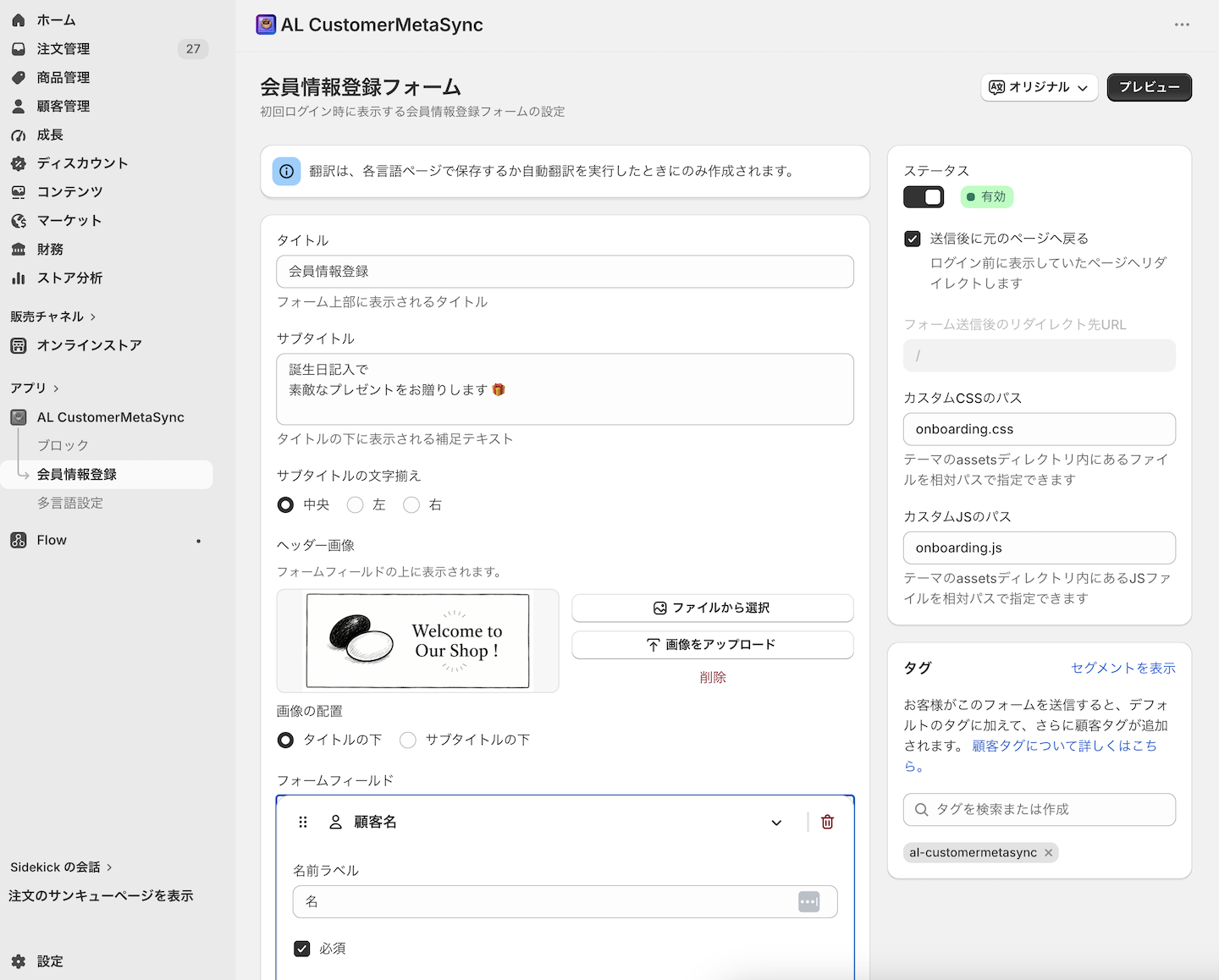The width and height of the screenshot is (1219, 980).
Task: Open the three-dot more menu at top right
Action: (x=1182, y=25)
